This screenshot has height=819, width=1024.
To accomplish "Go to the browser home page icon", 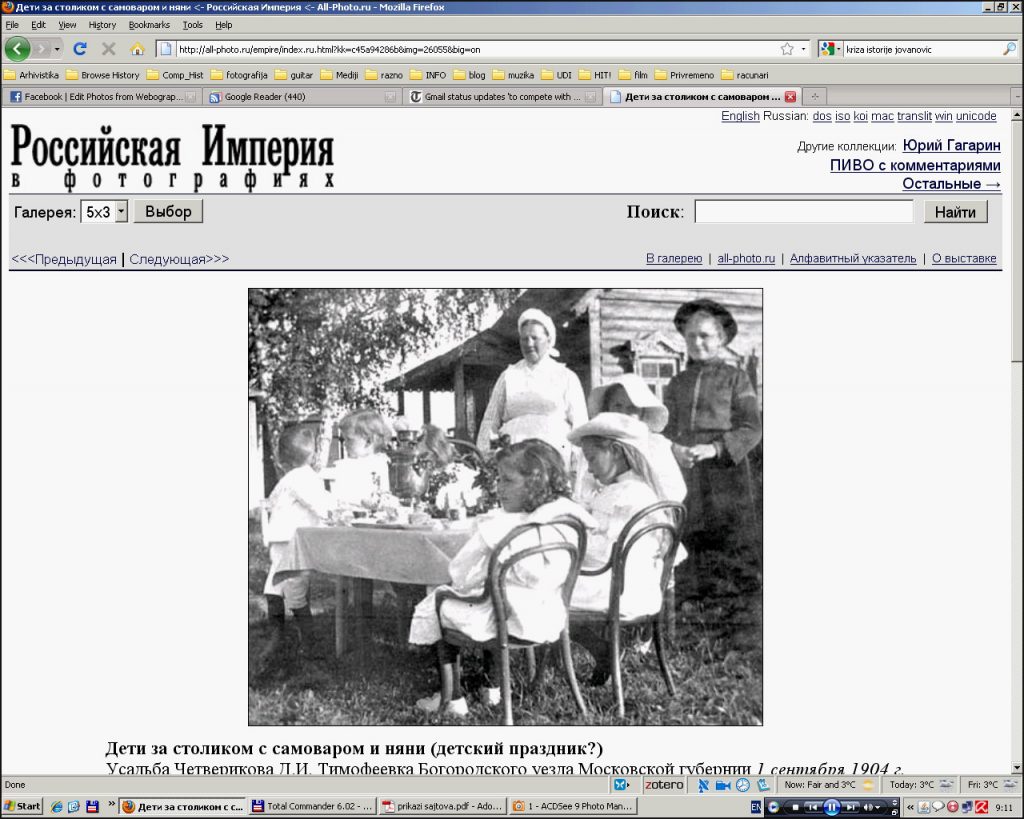I will point(137,48).
